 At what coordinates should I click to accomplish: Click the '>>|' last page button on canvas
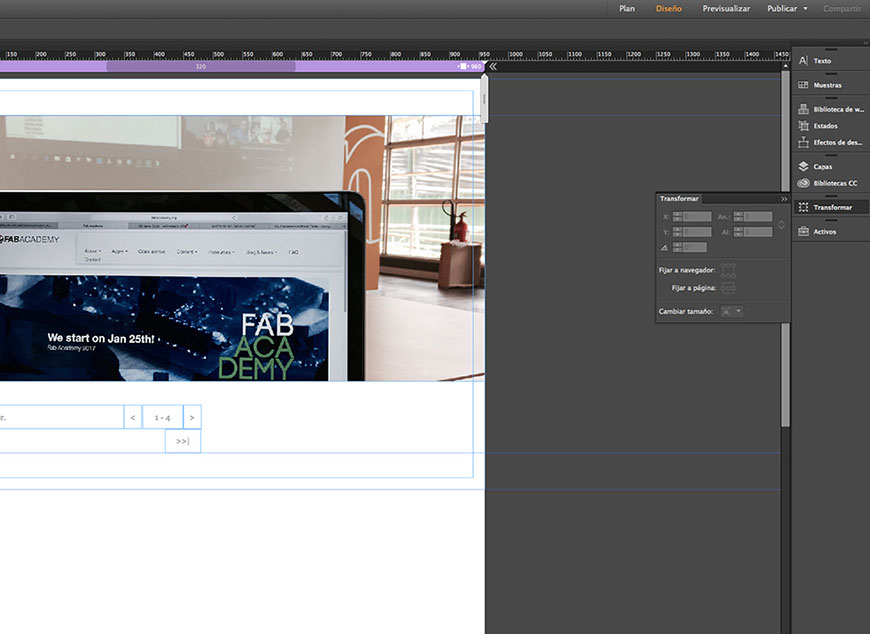[183, 441]
